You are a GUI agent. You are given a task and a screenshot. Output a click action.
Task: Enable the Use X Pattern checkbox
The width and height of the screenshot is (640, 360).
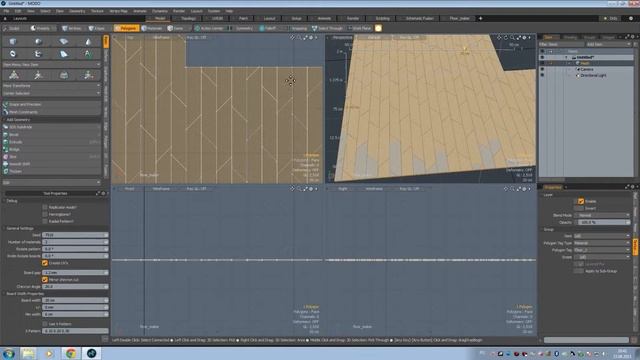[x=45, y=324]
